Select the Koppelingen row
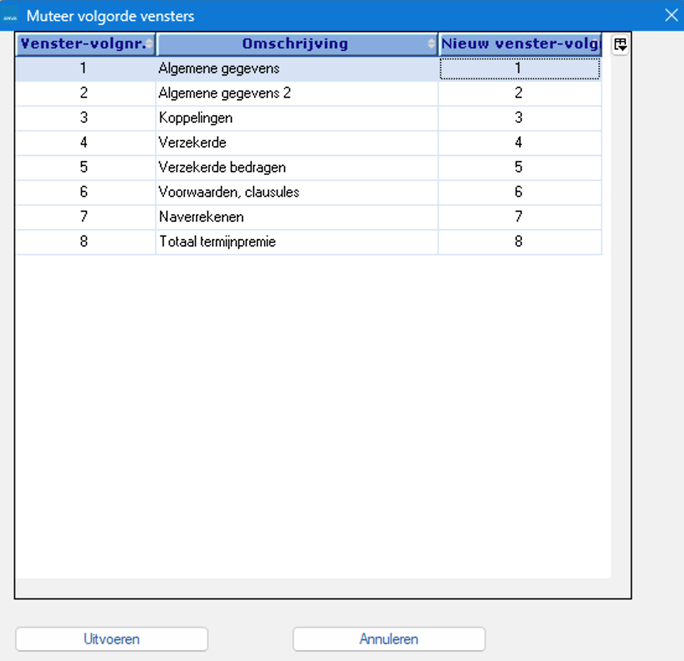 296,118
